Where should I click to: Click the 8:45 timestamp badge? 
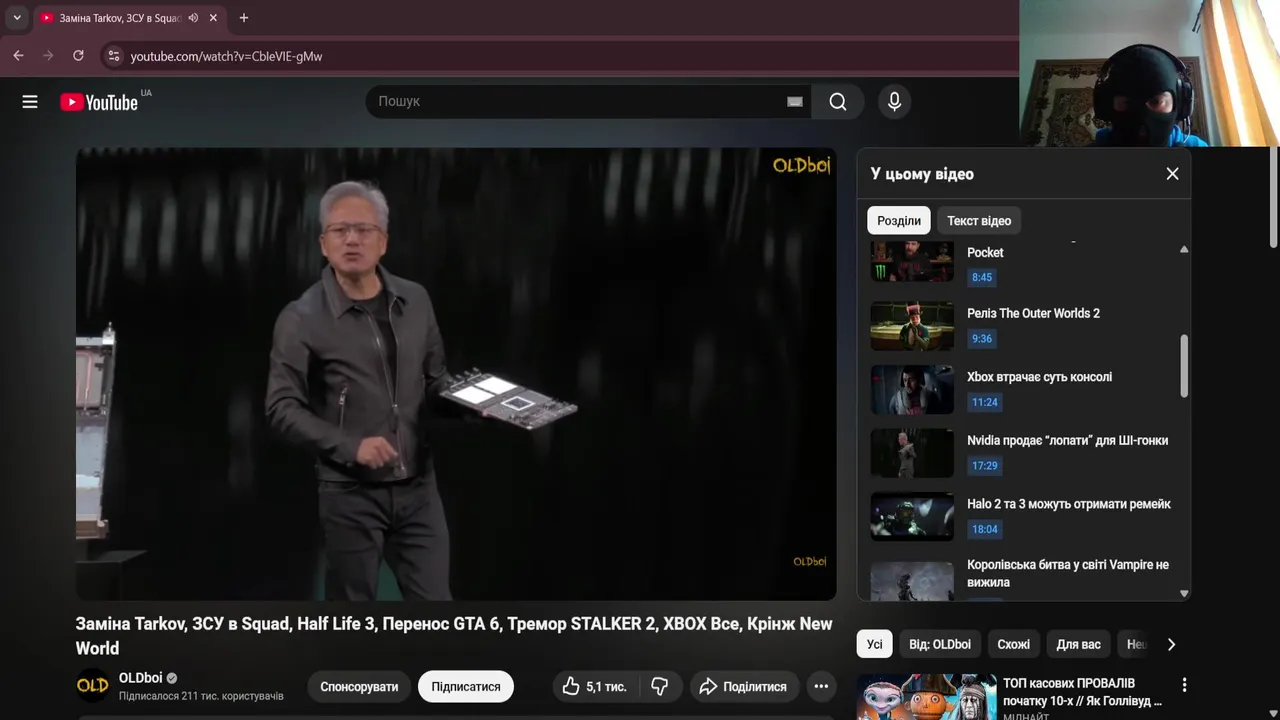pos(982,278)
